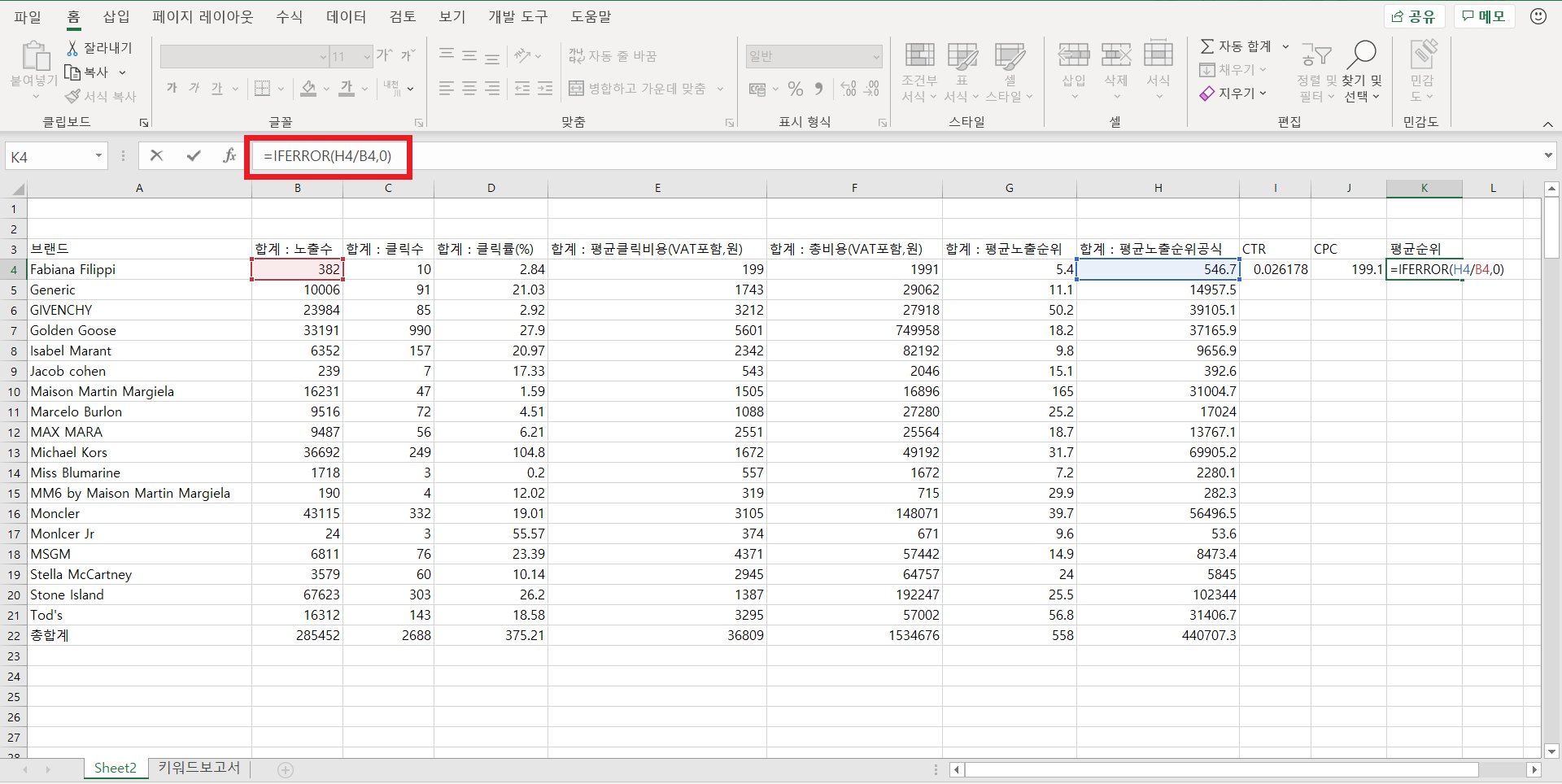
Task: Expand the AutoSum (자동 합계) dropdown arrow
Action: pos(1285,46)
